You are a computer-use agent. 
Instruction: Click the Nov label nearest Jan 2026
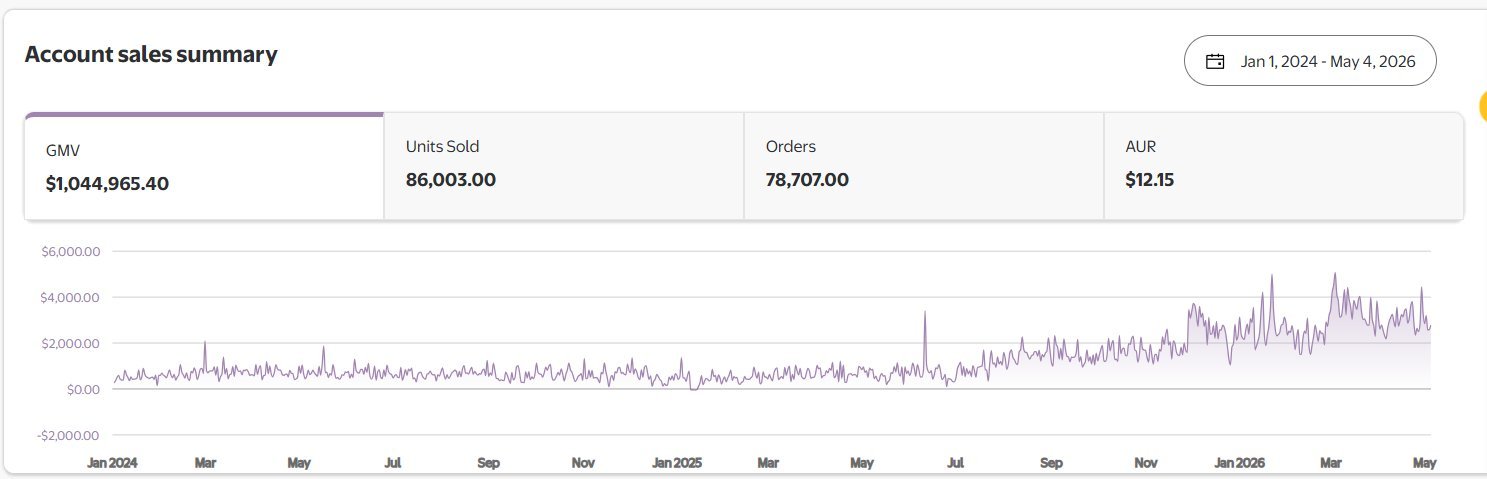point(1146,463)
